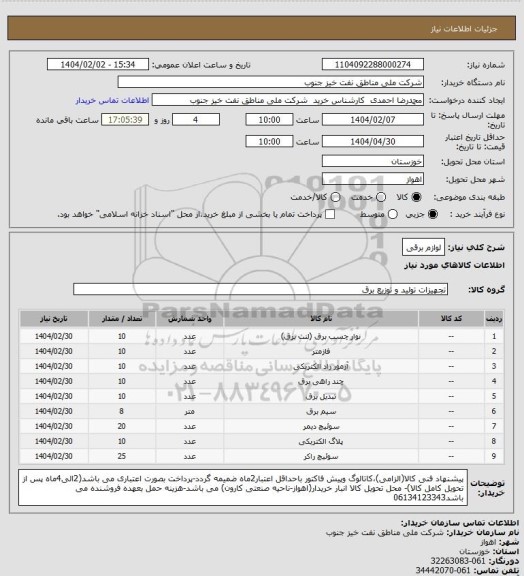The width and height of the screenshot is (524, 576).
Task: Click the general description field لوازم برقی
Action: coord(423,247)
